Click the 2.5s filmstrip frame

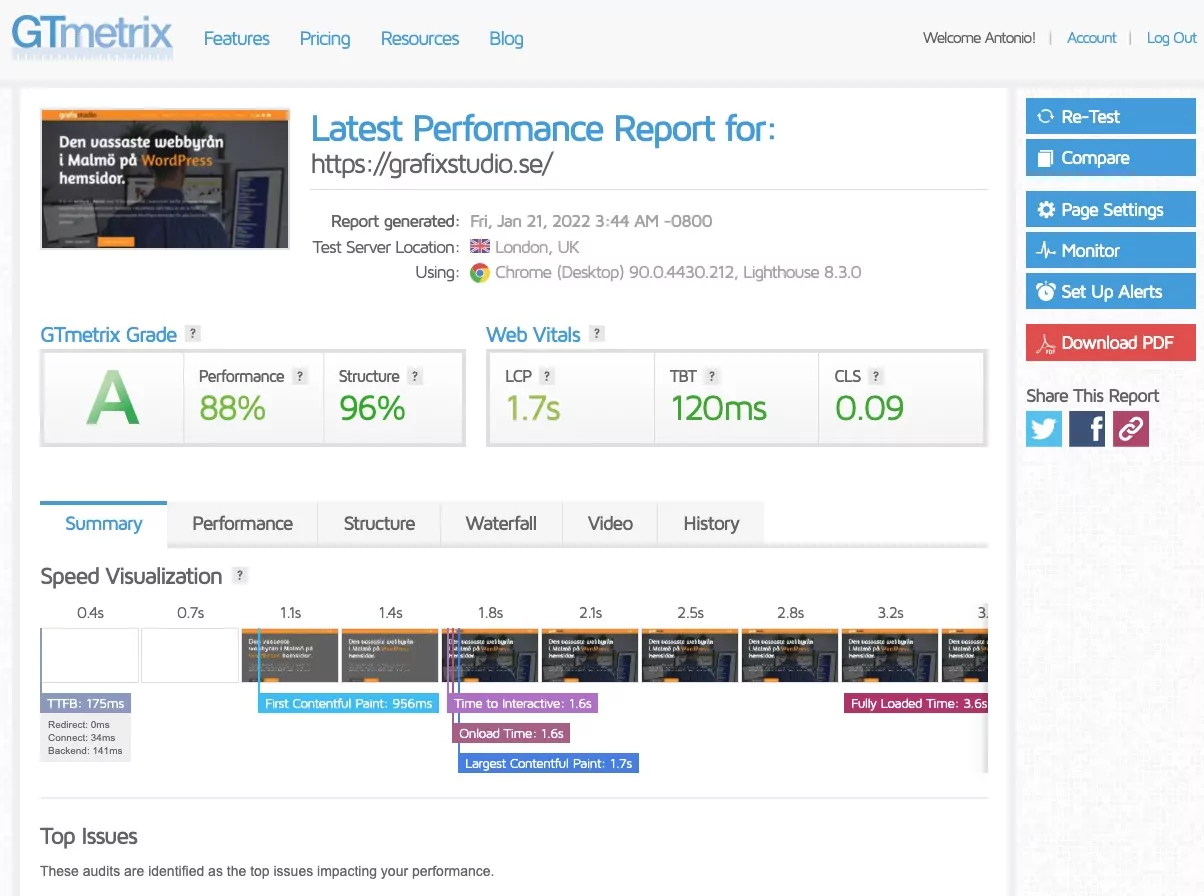pos(690,655)
